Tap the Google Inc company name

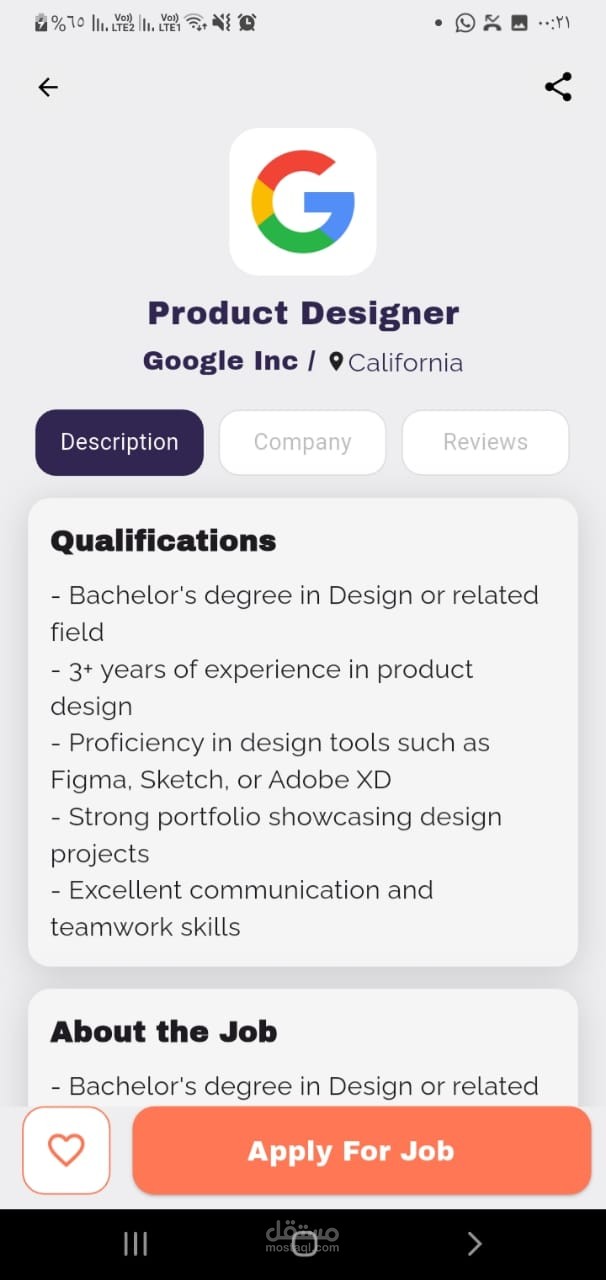220,361
